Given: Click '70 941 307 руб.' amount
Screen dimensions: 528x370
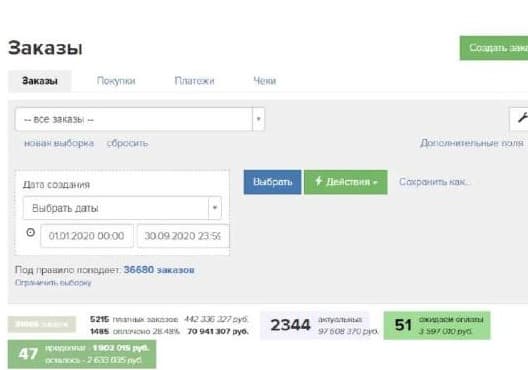Looking at the screenshot, I should 218,332.
